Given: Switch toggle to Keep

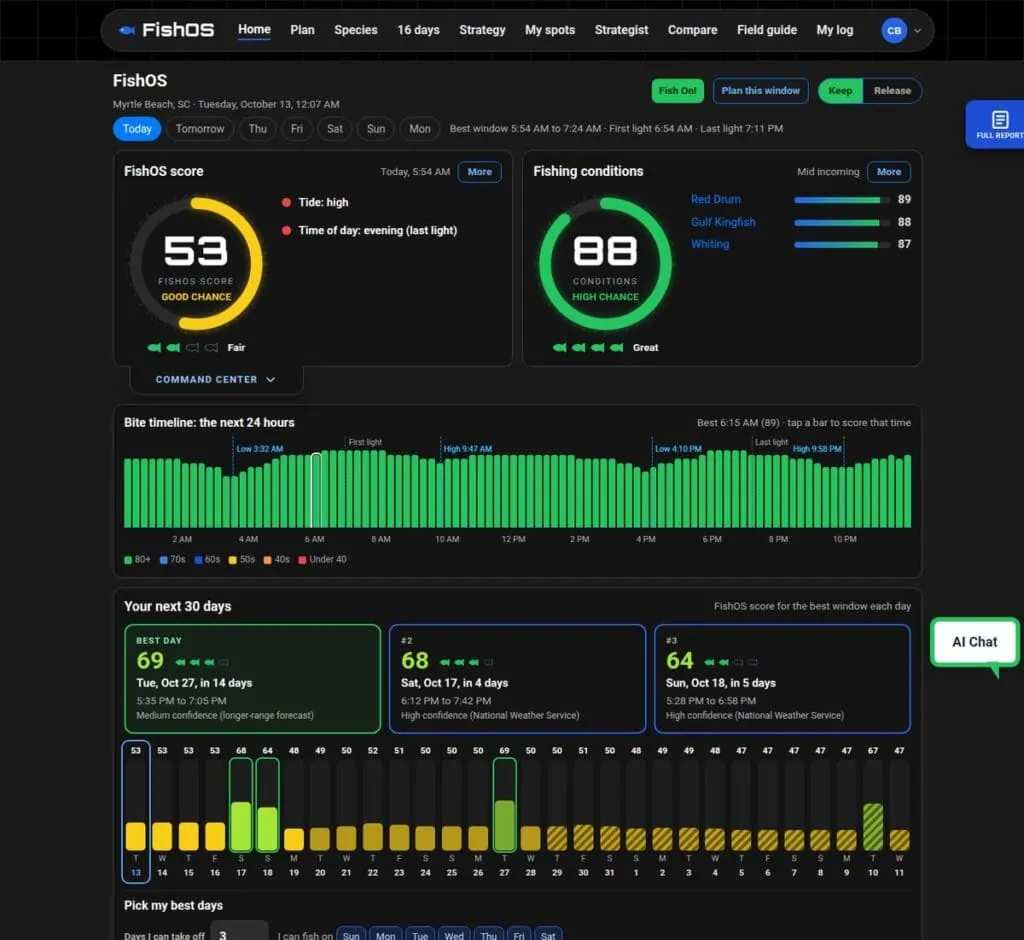Looking at the screenshot, I should [840, 91].
